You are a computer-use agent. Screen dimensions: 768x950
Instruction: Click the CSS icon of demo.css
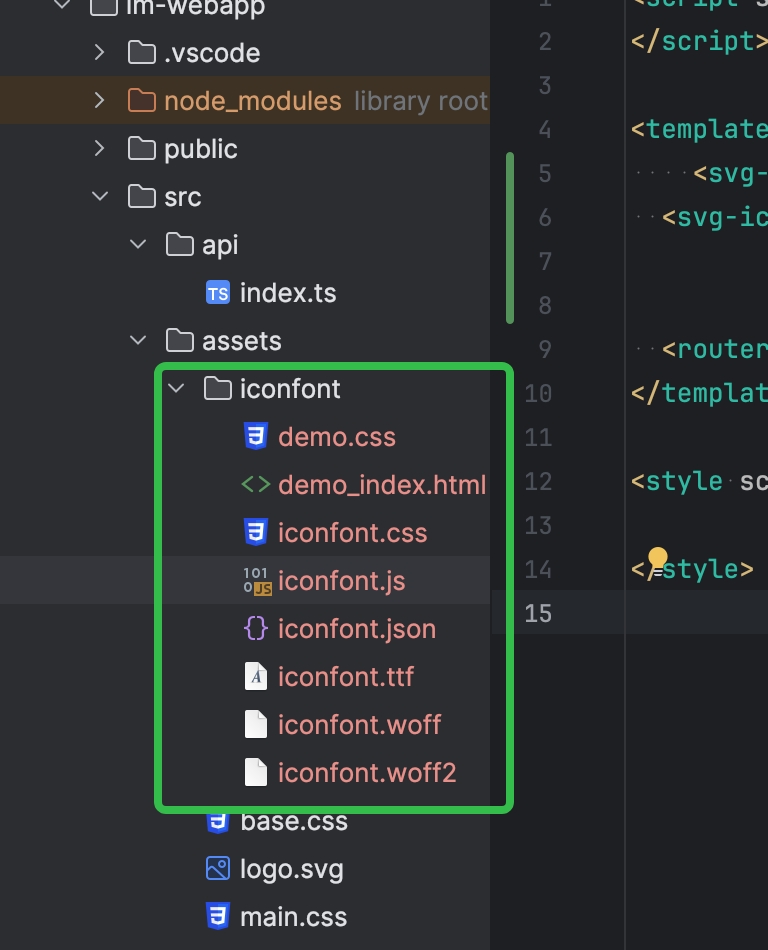256,436
